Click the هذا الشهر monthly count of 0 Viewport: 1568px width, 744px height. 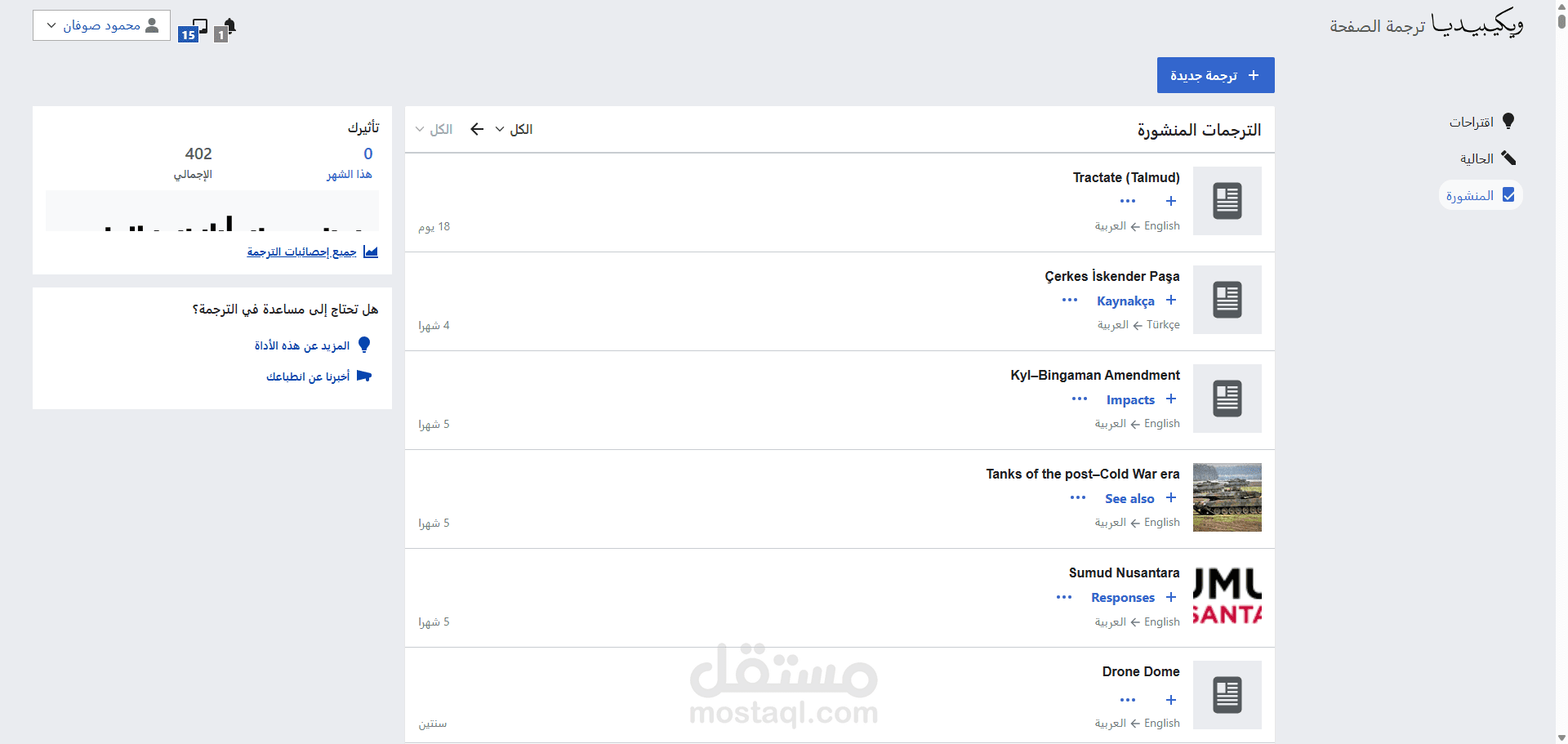click(350, 163)
